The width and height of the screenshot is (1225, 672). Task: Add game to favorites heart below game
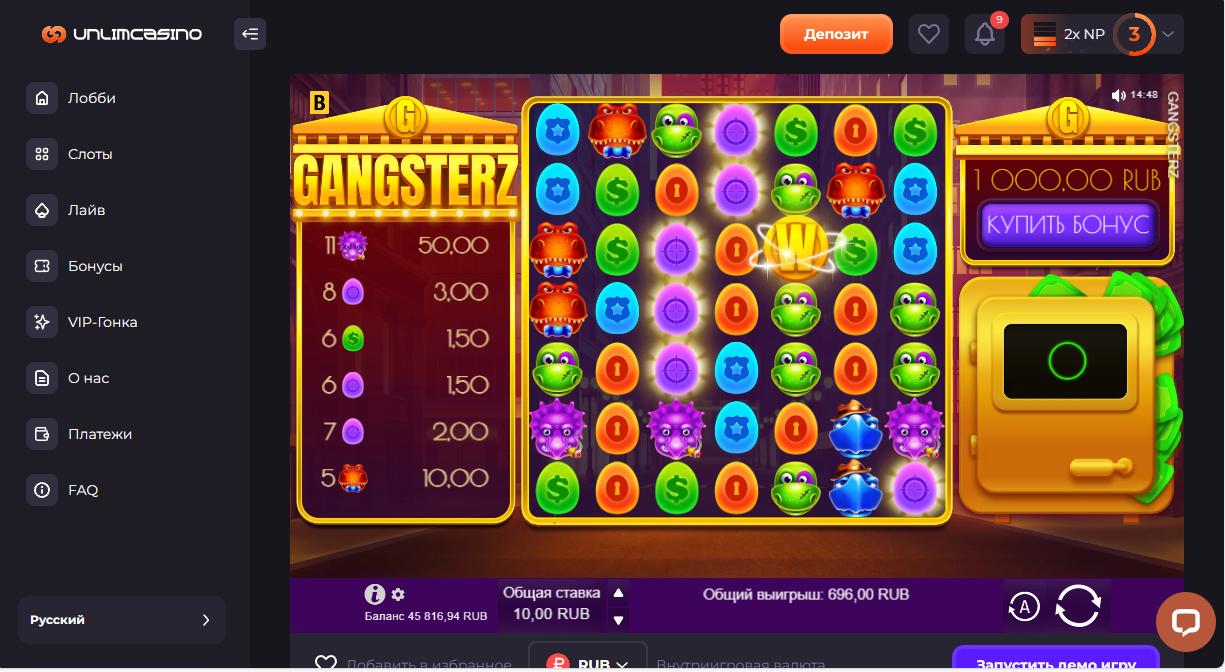(325, 664)
